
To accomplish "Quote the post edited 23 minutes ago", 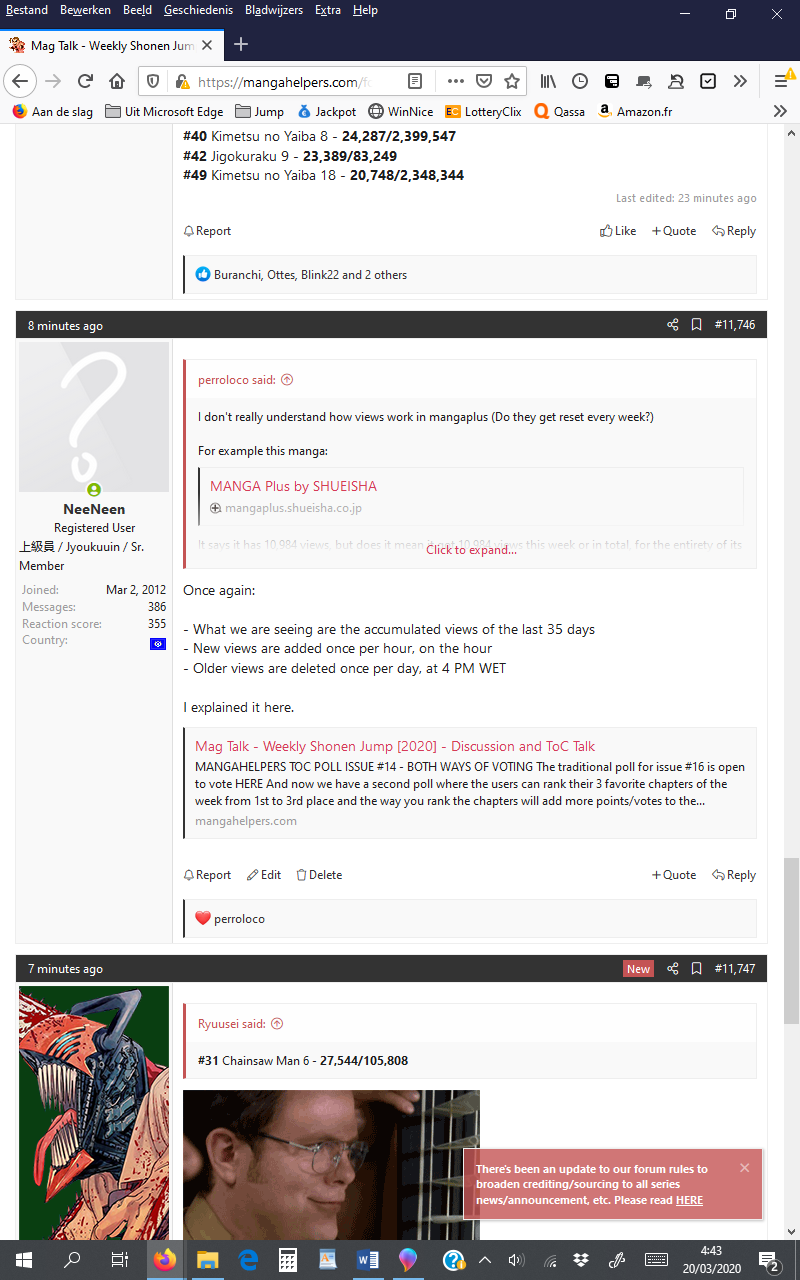I will pos(674,231).
